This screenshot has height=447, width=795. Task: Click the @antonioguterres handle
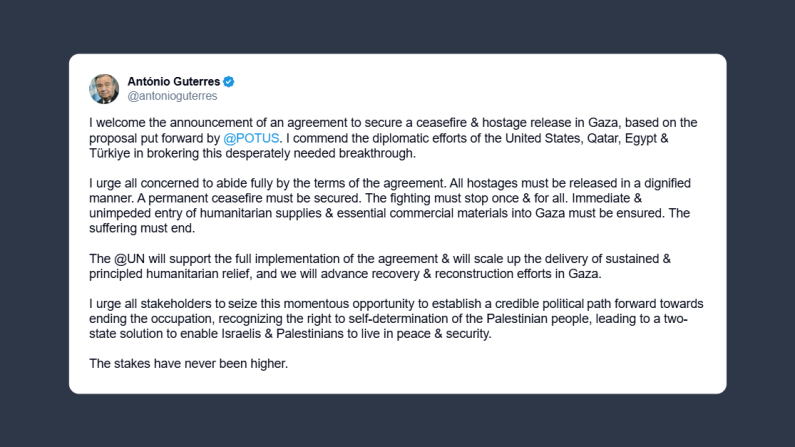click(x=172, y=96)
